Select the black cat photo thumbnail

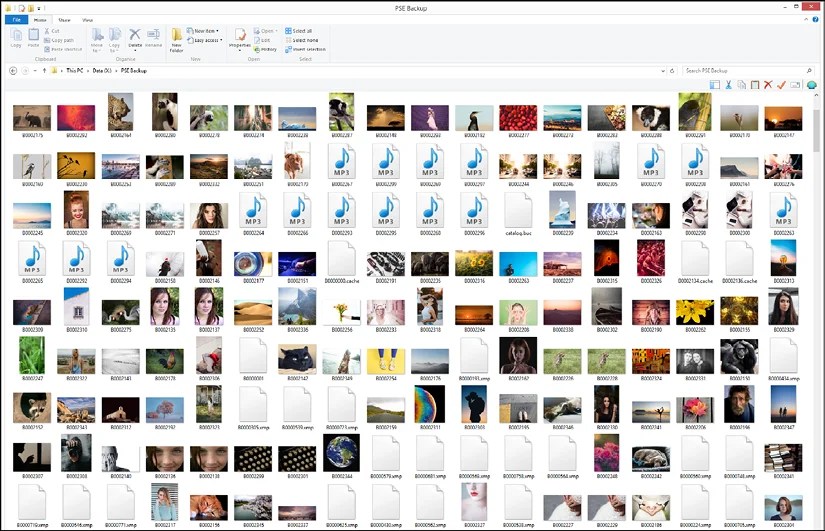[x=297, y=360]
